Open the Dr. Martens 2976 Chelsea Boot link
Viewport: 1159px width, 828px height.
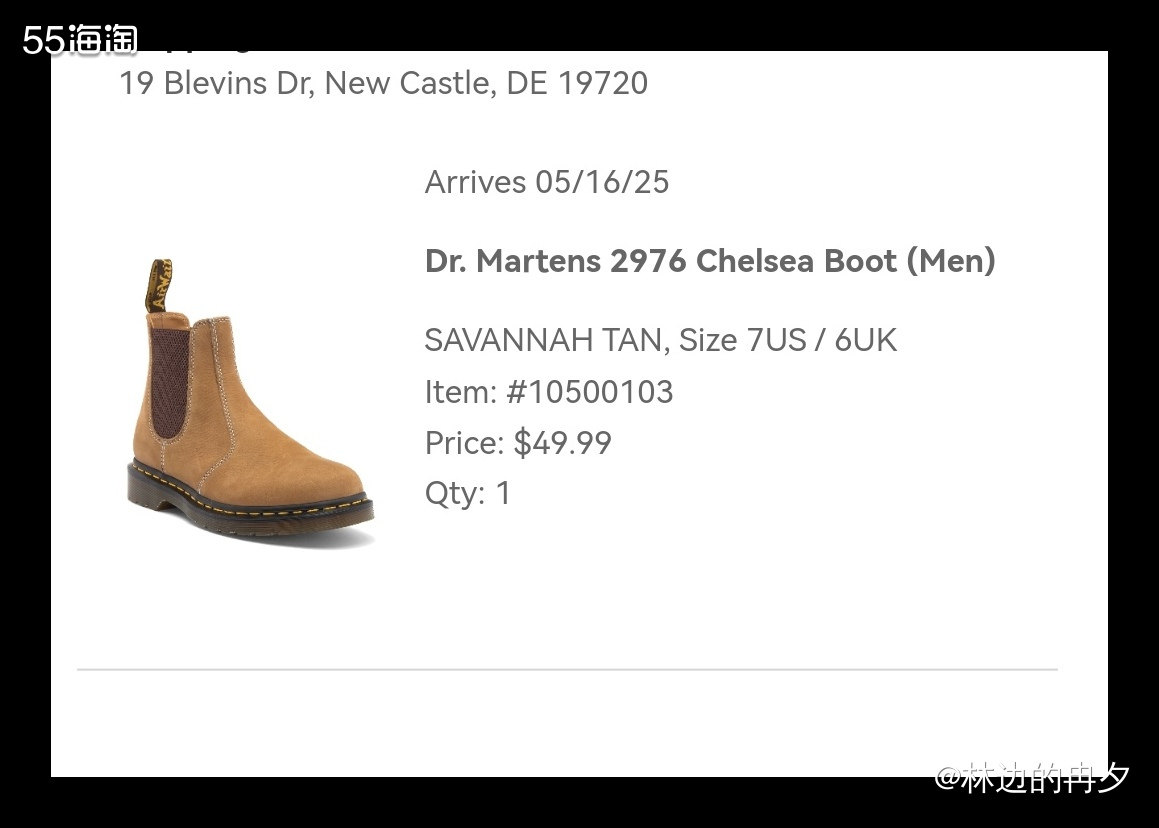pyautogui.click(x=709, y=261)
